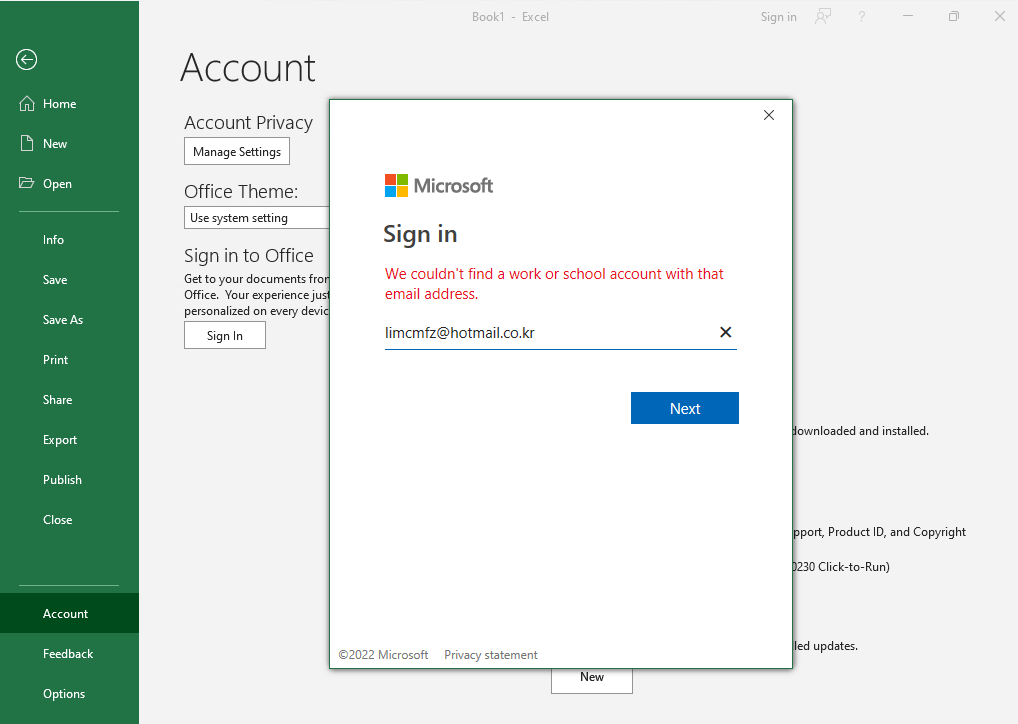Click the Manage Settings button
The width and height of the screenshot is (1018, 724).
coord(237,151)
